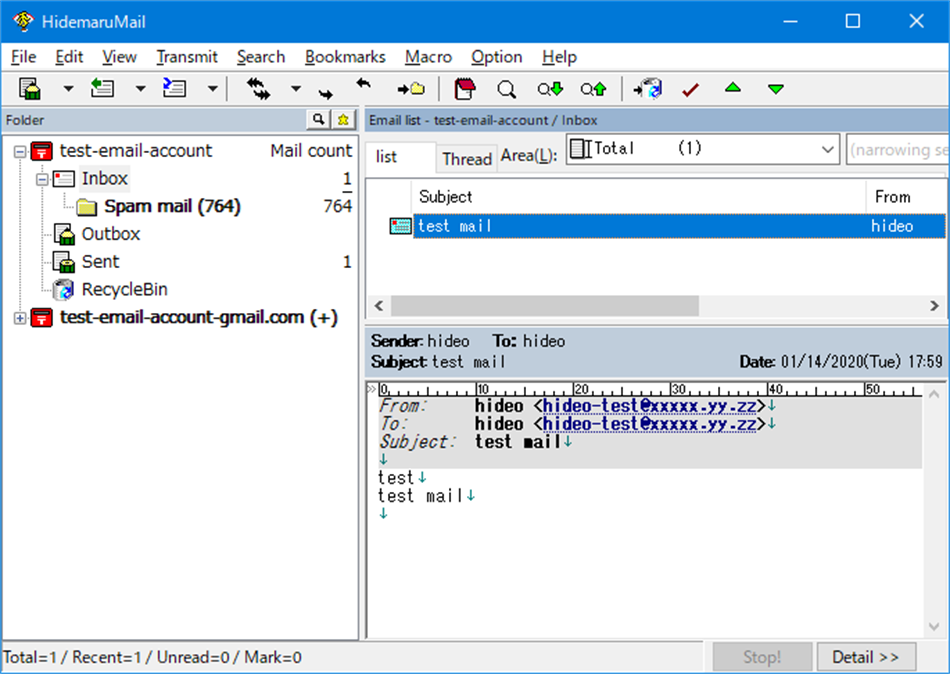Click the Folder pane header label

tap(25, 120)
